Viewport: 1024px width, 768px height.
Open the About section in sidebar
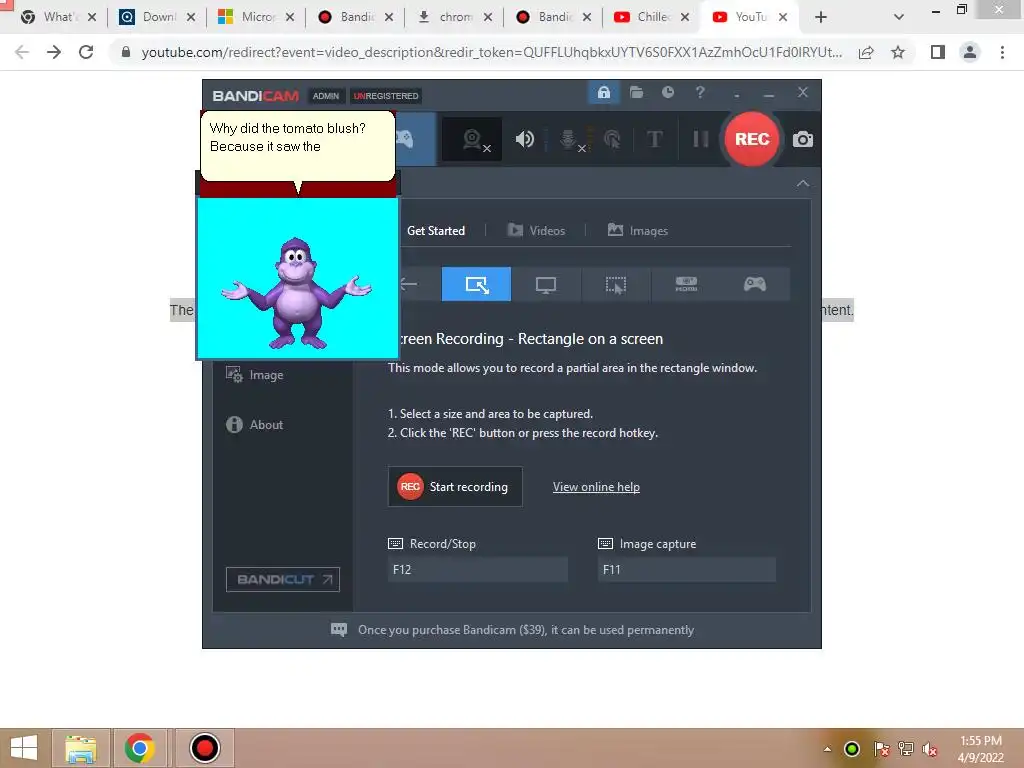tap(255, 424)
